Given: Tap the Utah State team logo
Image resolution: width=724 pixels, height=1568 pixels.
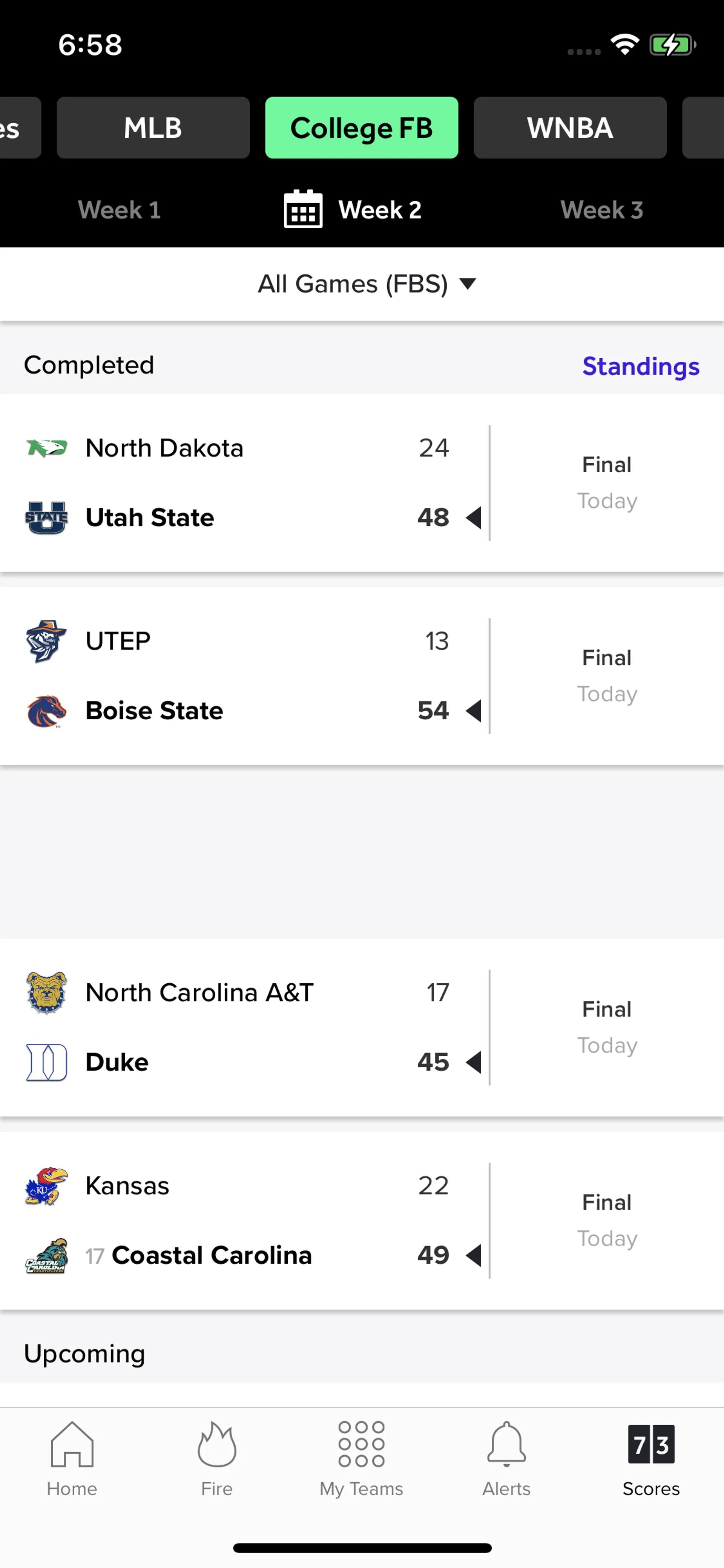Looking at the screenshot, I should (x=46, y=518).
